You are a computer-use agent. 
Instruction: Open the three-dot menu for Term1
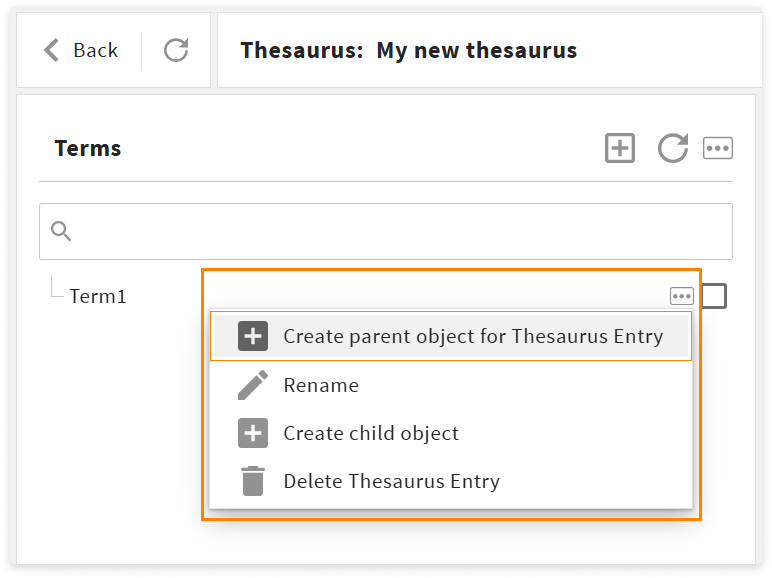click(681, 296)
